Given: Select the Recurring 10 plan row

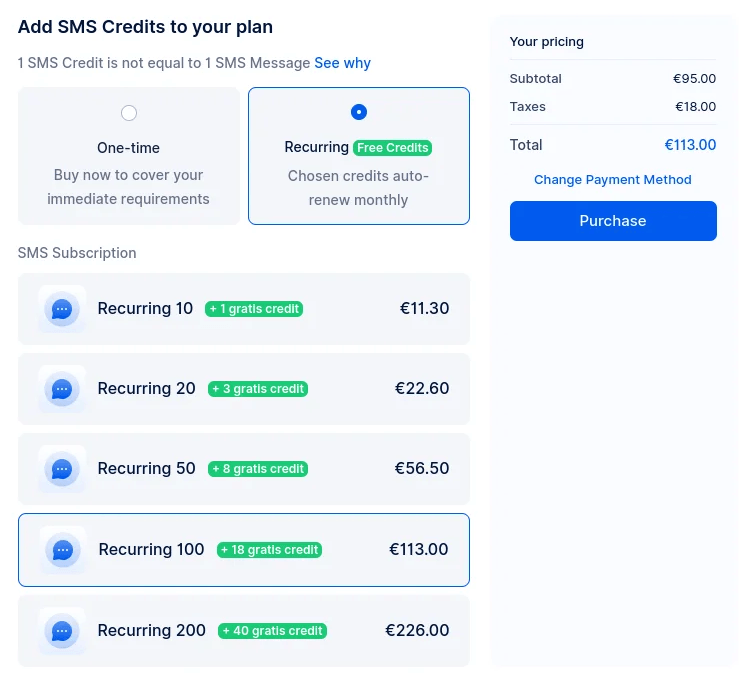Looking at the screenshot, I should click(x=244, y=309).
